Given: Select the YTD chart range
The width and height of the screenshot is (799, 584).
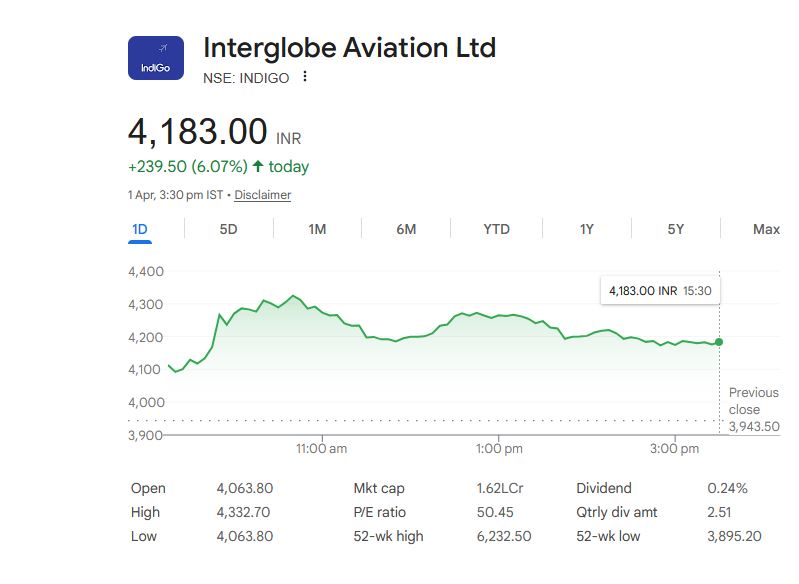Looking at the screenshot, I should (496, 229).
